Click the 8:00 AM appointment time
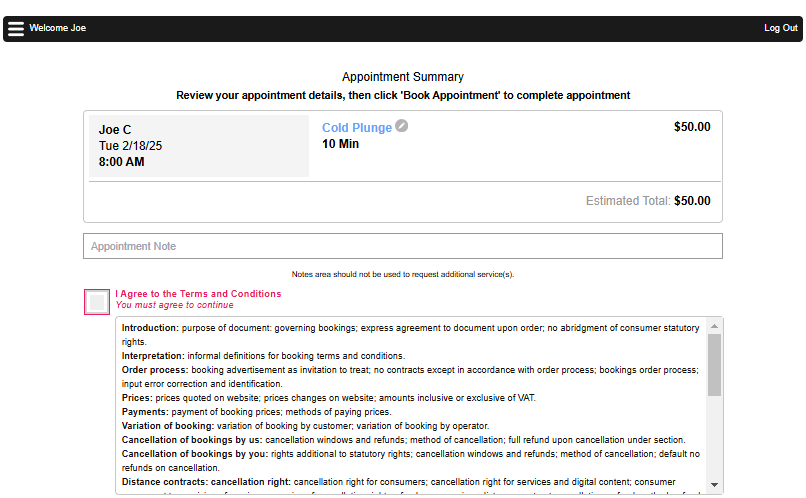 [121, 162]
